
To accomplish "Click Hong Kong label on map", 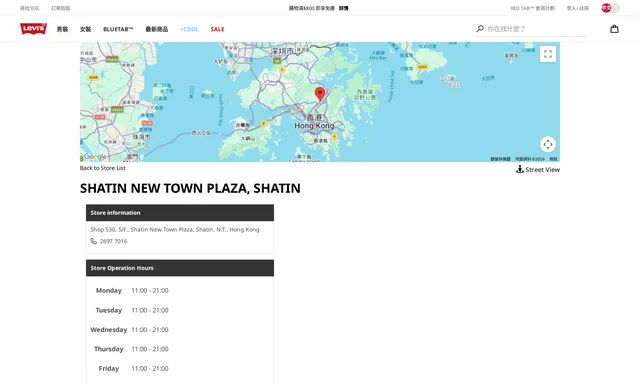I will pos(314,126).
